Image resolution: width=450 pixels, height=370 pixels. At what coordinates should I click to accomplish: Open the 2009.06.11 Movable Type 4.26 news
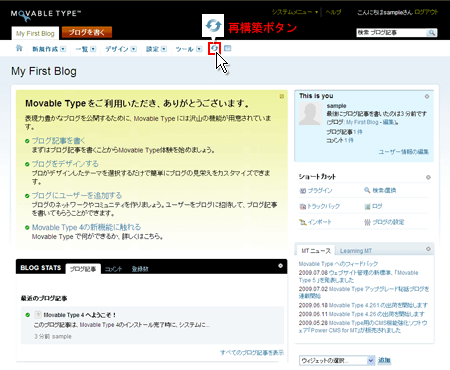pos(362,314)
